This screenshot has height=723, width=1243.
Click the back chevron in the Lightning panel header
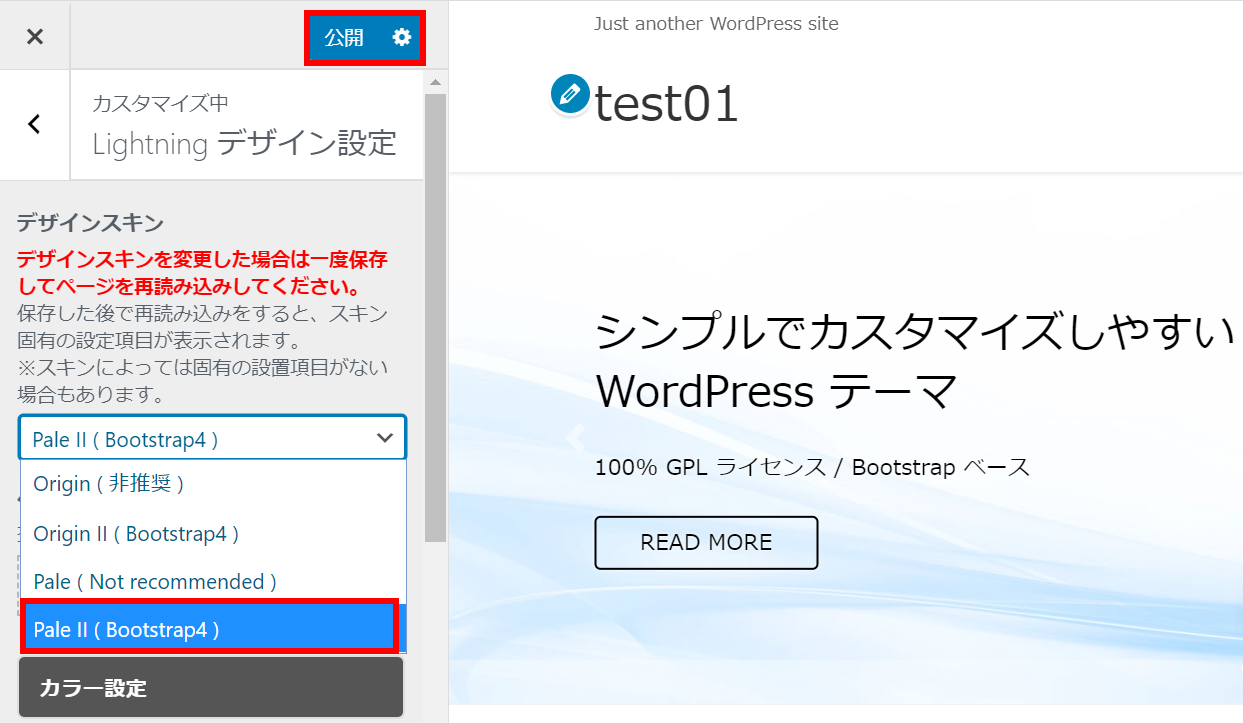pyautogui.click(x=34, y=124)
